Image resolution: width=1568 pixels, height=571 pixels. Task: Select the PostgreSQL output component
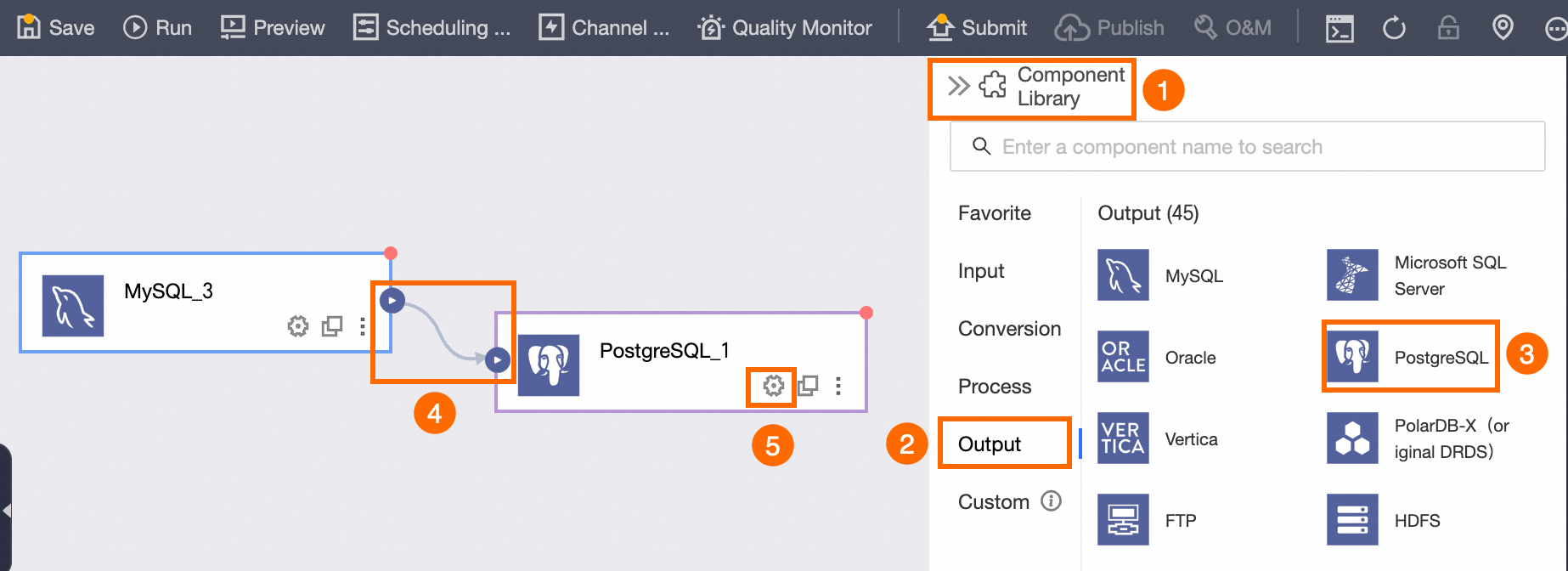pyautogui.click(x=1411, y=357)
